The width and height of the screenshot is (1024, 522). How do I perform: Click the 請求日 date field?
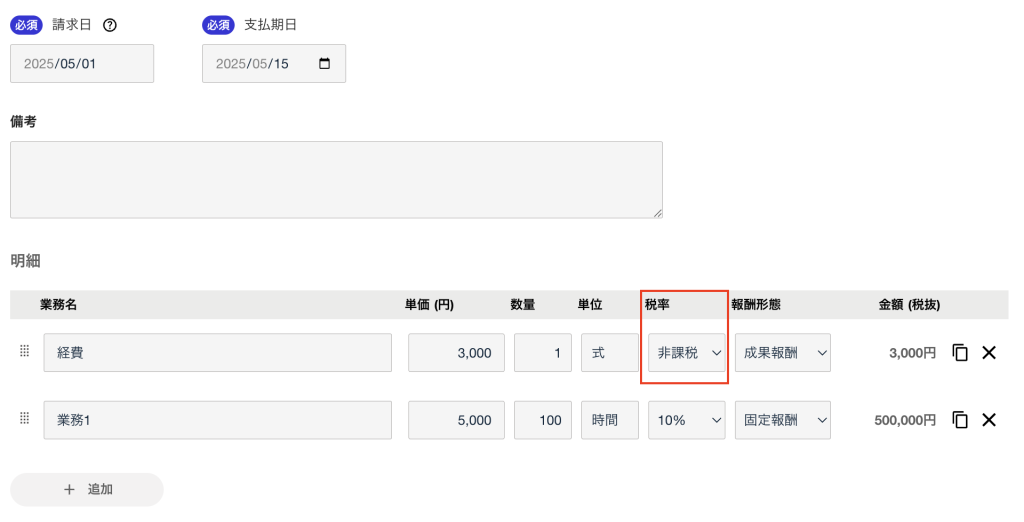(x=82, y=63)
